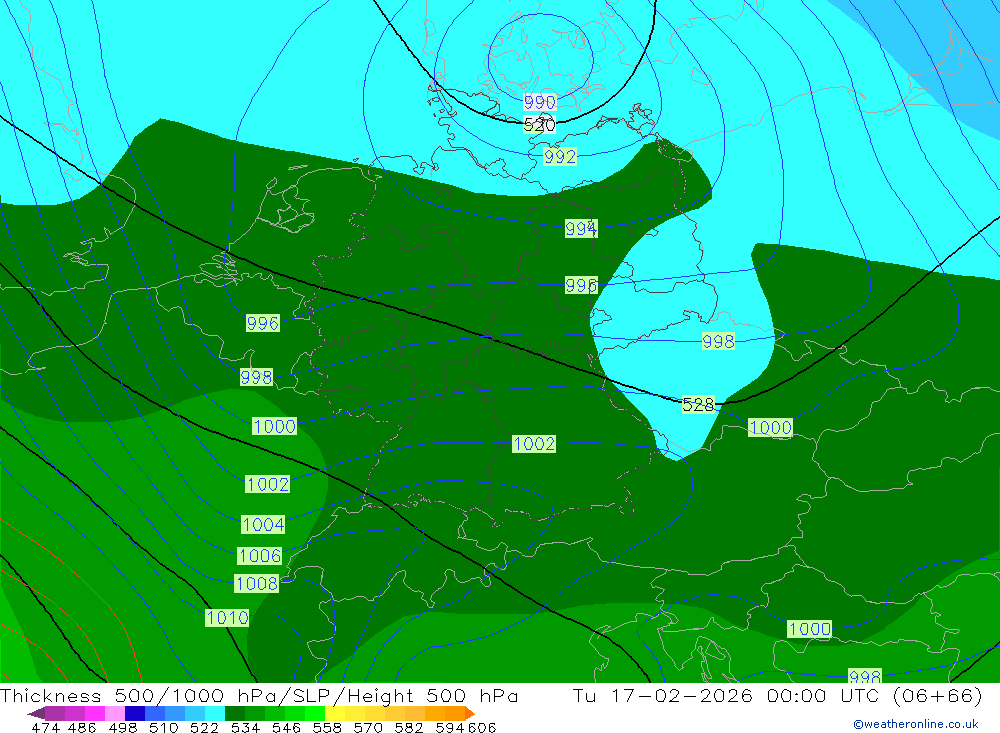1000x733 pixels.
Task: Click the 570 legend value
Action: (368, 727)
